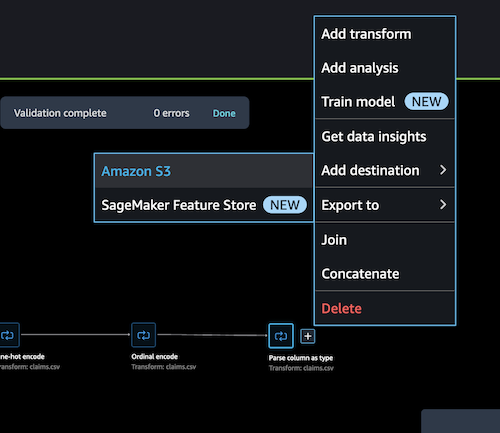Expand the Add destination submenu chevron
Screen dimensions: 500x433
pyautogui.click(x=443, y=170)
